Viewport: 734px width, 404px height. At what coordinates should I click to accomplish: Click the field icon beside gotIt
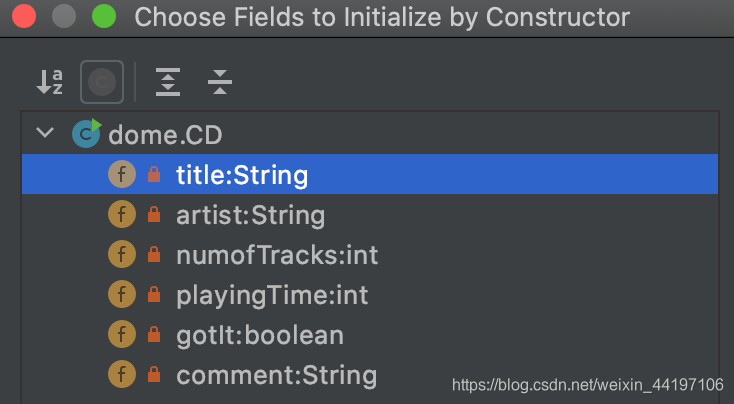coord(122,335)
